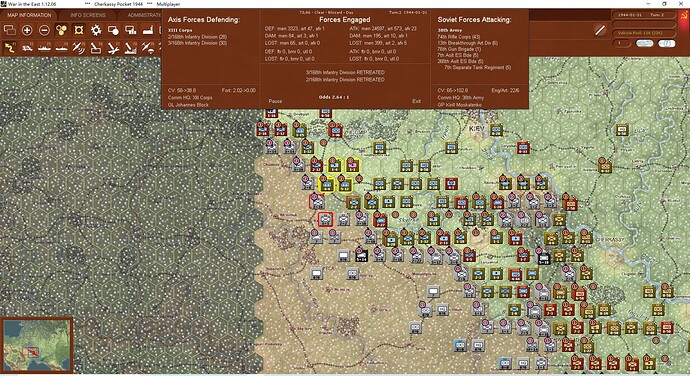The width and height of the screenshot is (690, 376).
Task: Click the zoom in plus icon
Action: pos(27,30)
